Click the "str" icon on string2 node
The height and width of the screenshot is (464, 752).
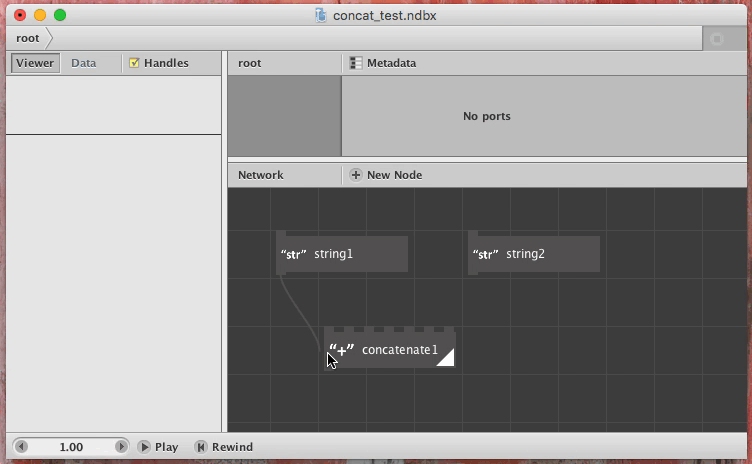pos(485,254)
